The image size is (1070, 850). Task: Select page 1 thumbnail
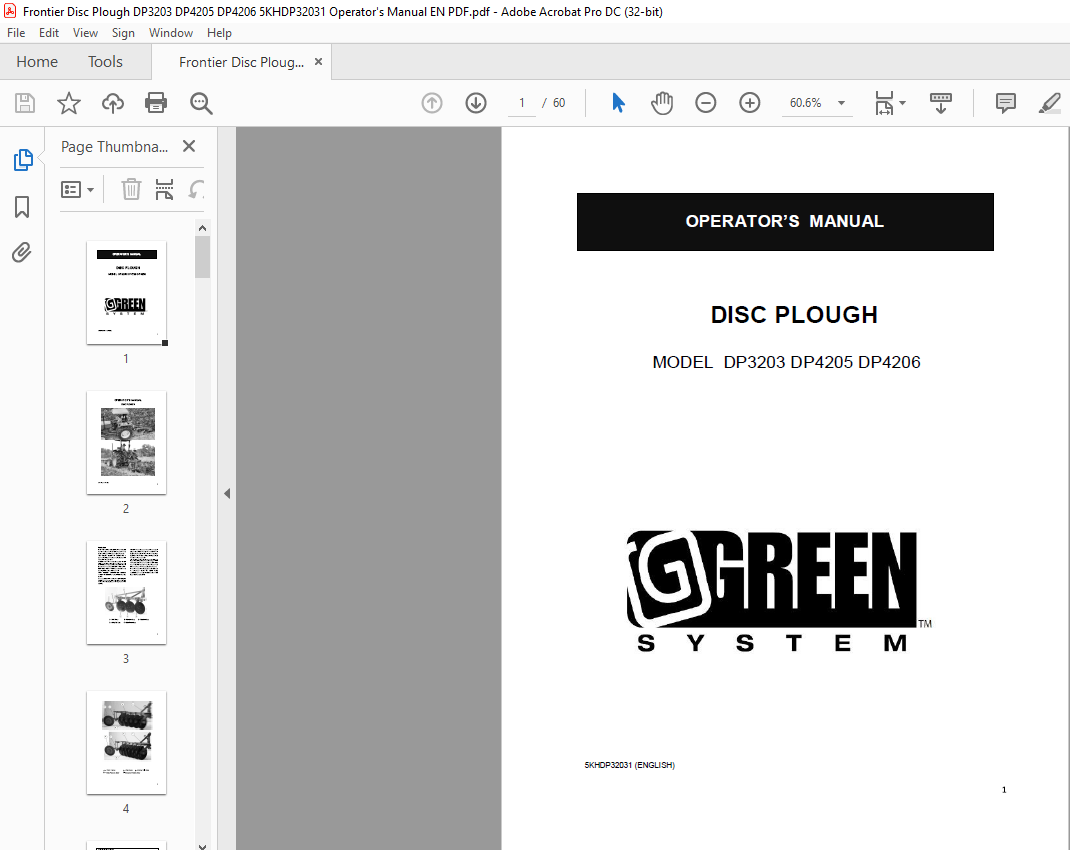pyautogui.click(x=126, y=293)
